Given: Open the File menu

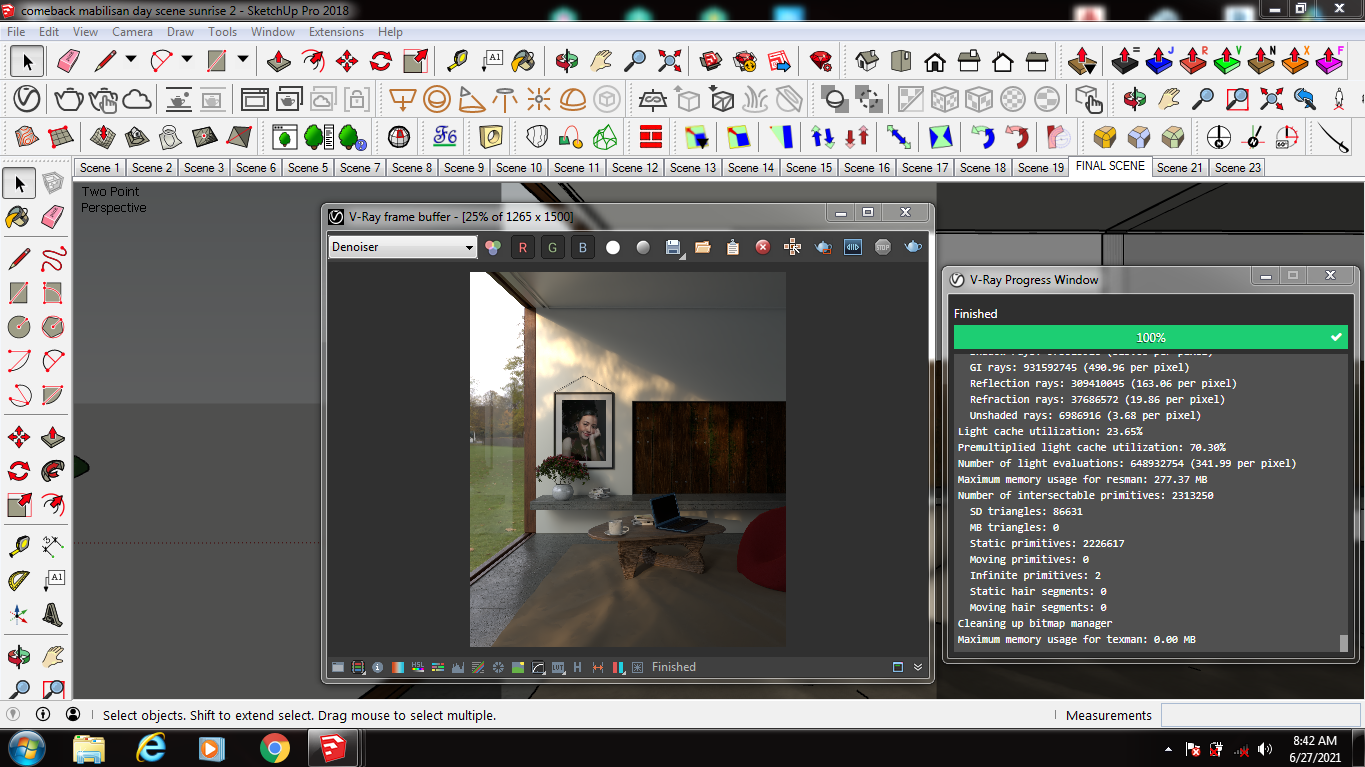Looking at the screenshot, I should click(x=16, y=31).
